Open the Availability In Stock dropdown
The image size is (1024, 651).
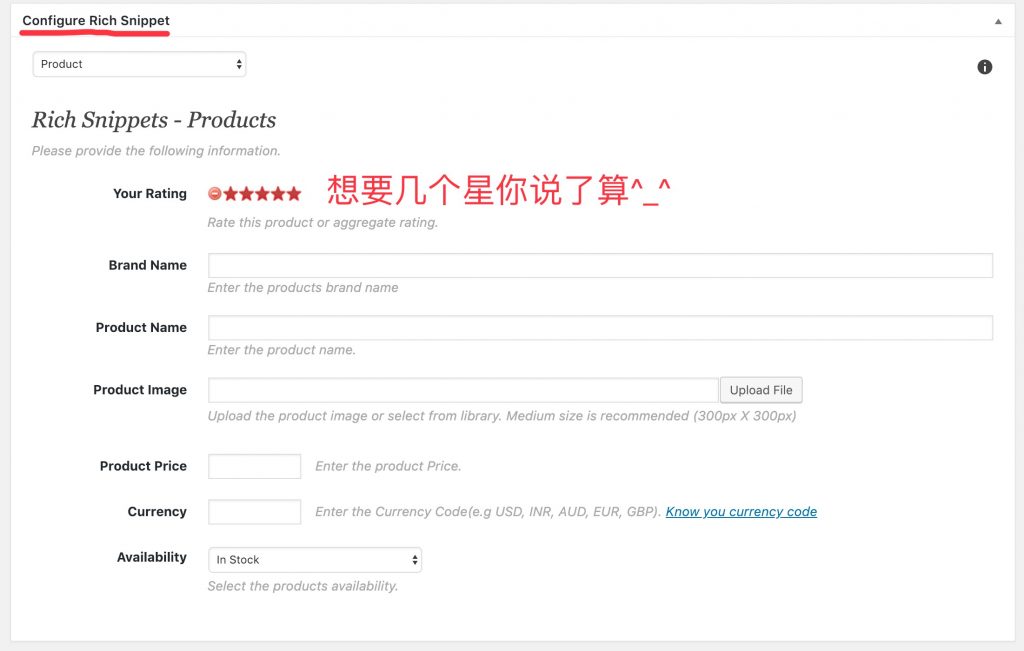click(315, 560)
